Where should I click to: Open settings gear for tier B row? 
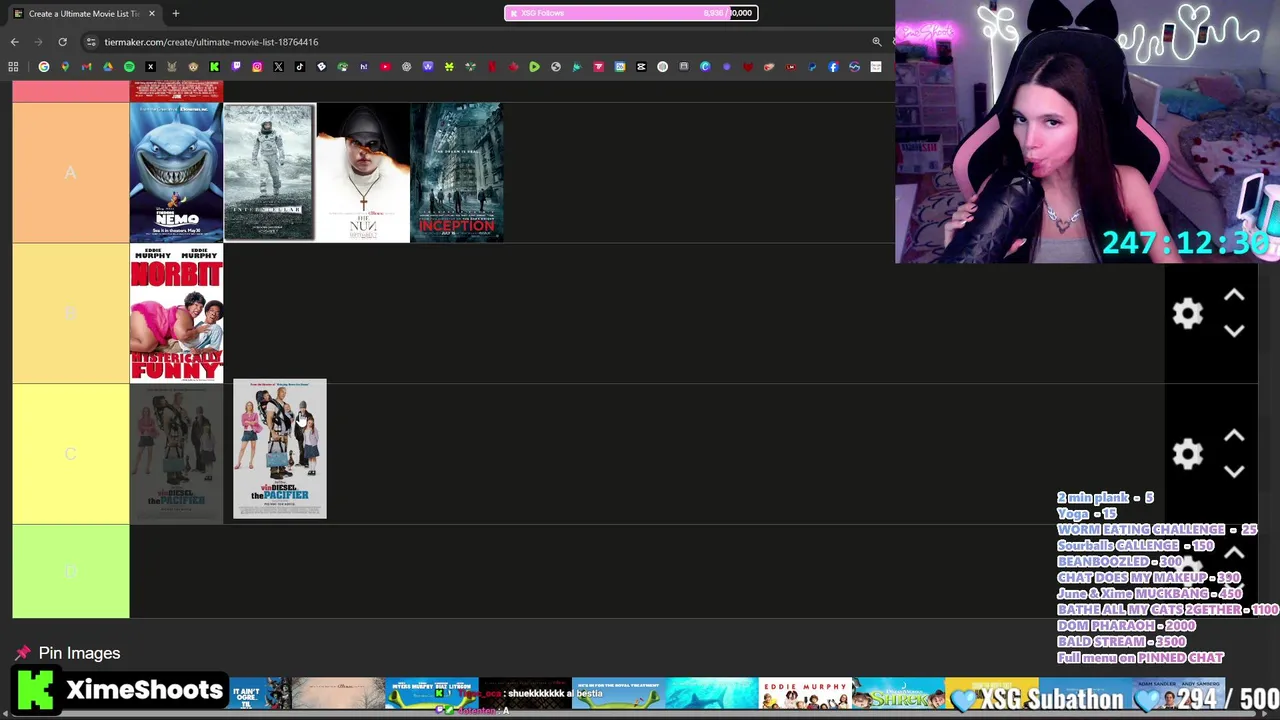click(x=1187, y=314)
